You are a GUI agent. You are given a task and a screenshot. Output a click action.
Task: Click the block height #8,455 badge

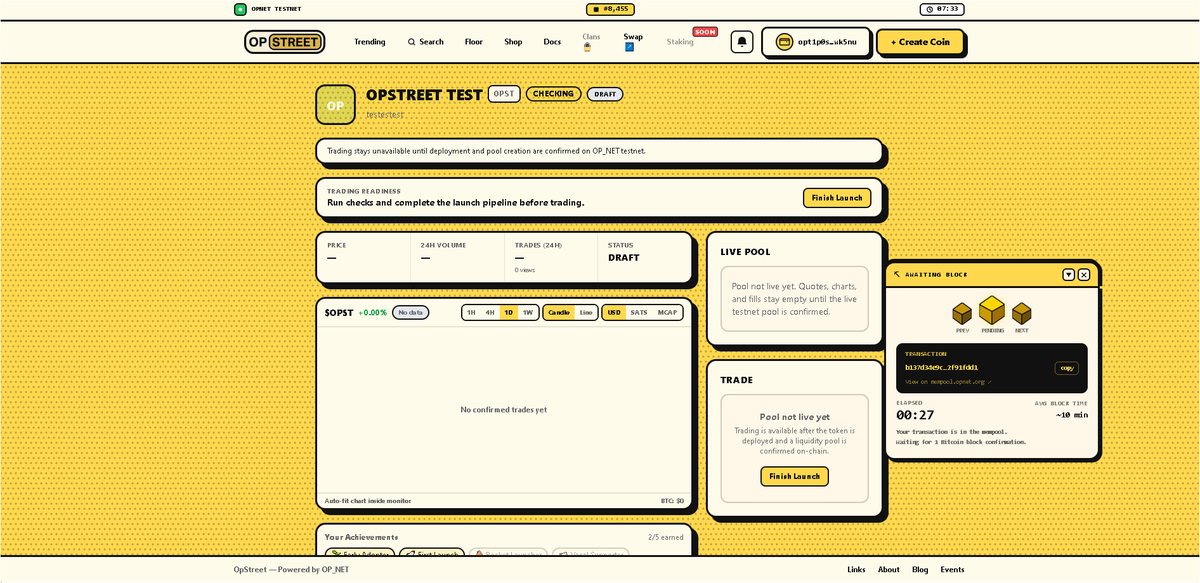tap(610, 9)
